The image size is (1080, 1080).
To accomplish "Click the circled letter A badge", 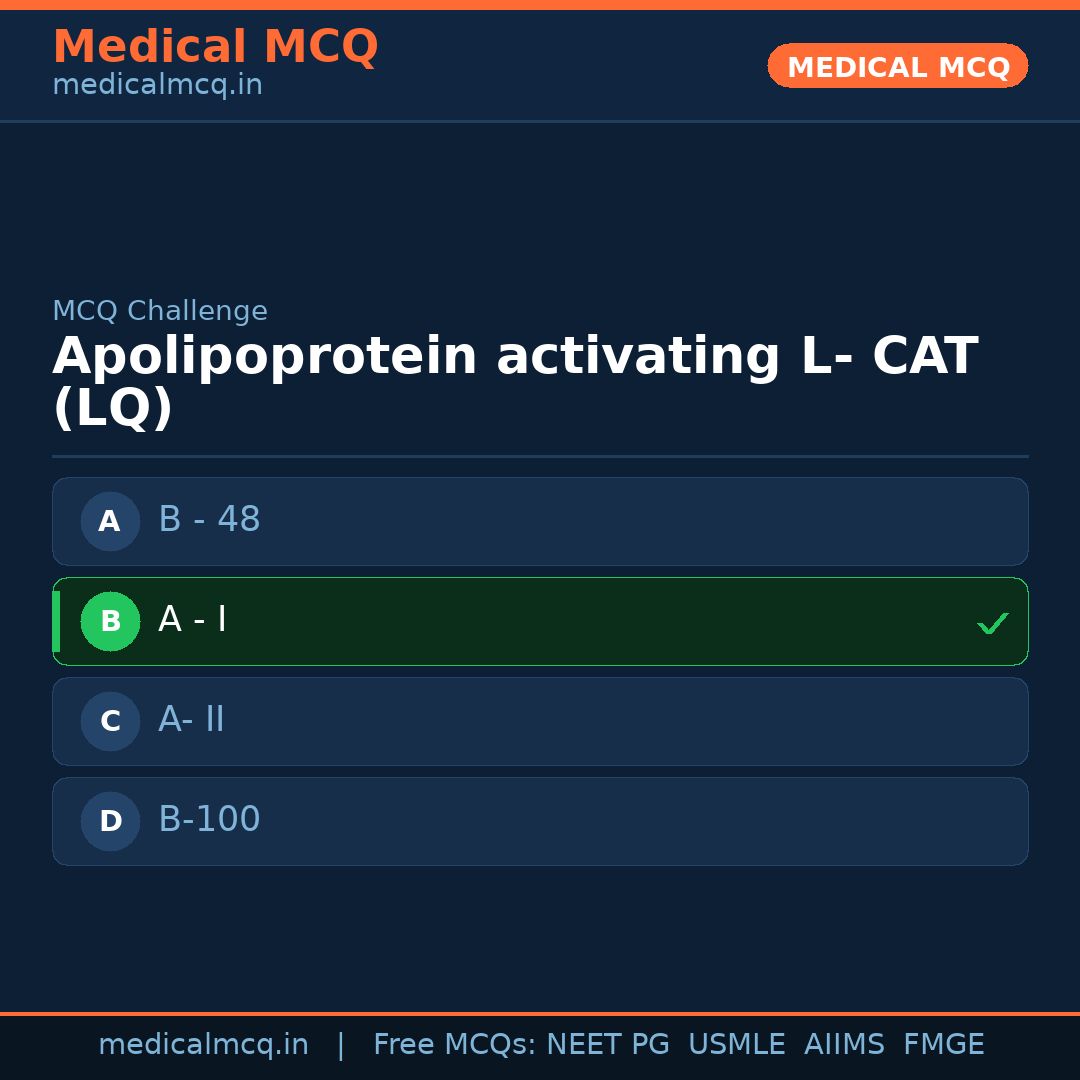I will click(x=110, y=521).
